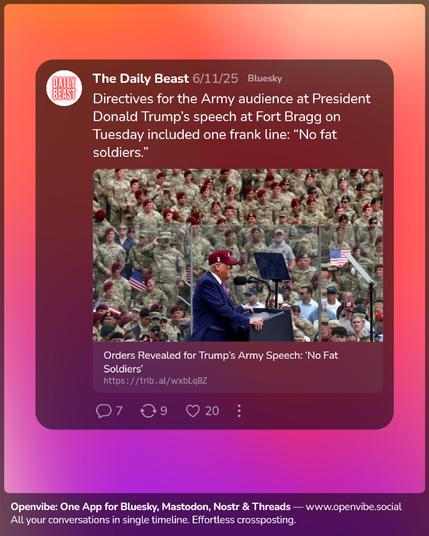Click the Openvibe One App footer title
The image size is (429, 536).
[x=151, y=507]
